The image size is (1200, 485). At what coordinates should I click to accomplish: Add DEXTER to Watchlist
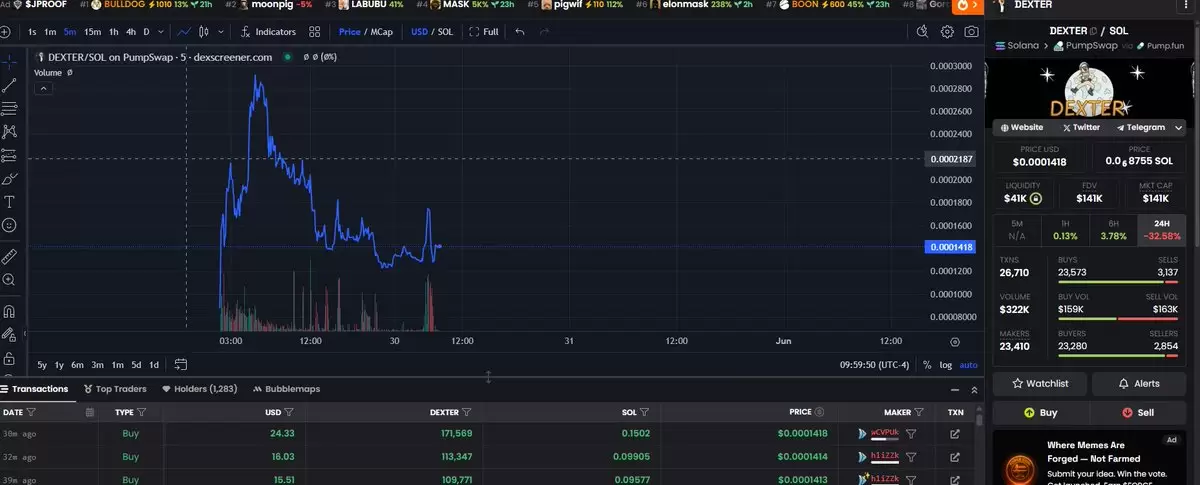coord(1040,384)
